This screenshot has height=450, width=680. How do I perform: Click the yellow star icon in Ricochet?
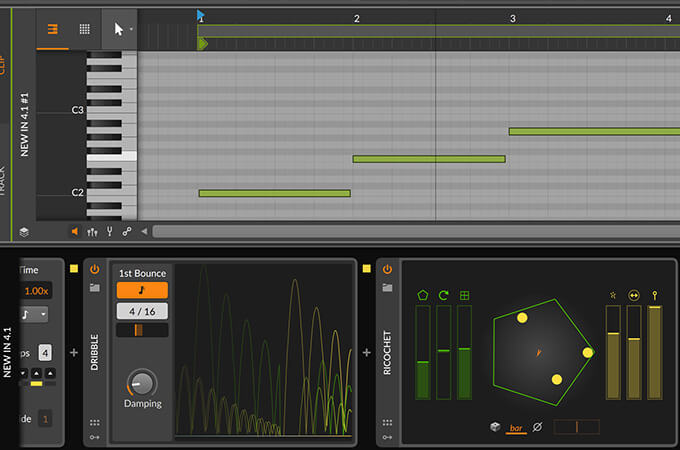coord(613,295)
